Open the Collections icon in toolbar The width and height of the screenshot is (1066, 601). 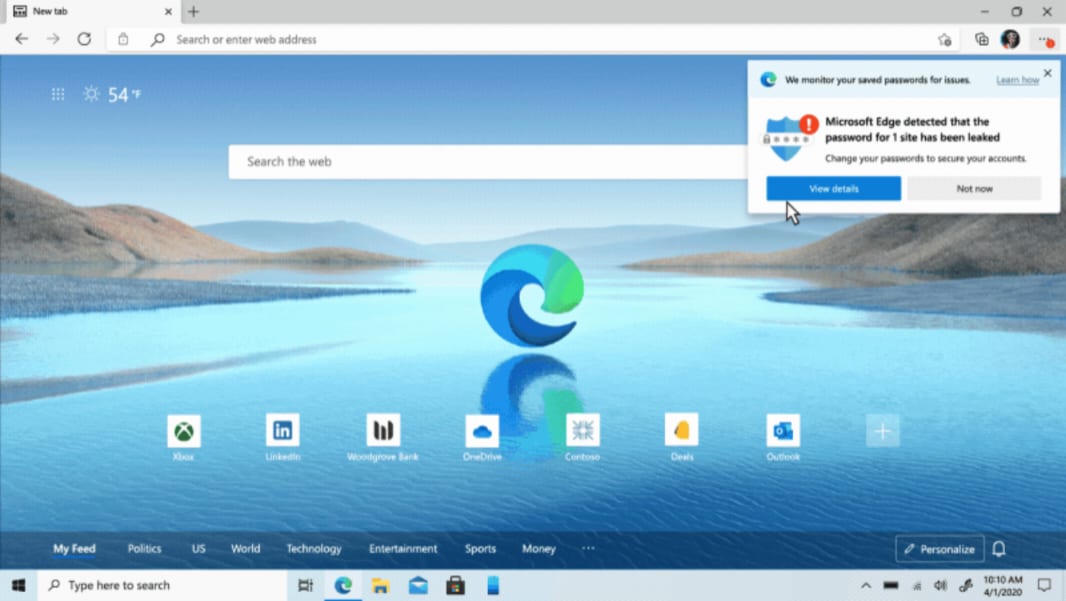pos(981,39)
